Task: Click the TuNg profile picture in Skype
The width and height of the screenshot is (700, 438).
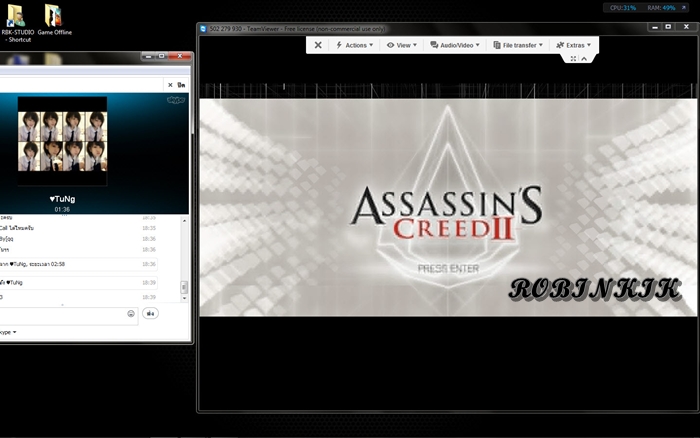Action: [62, 141]
